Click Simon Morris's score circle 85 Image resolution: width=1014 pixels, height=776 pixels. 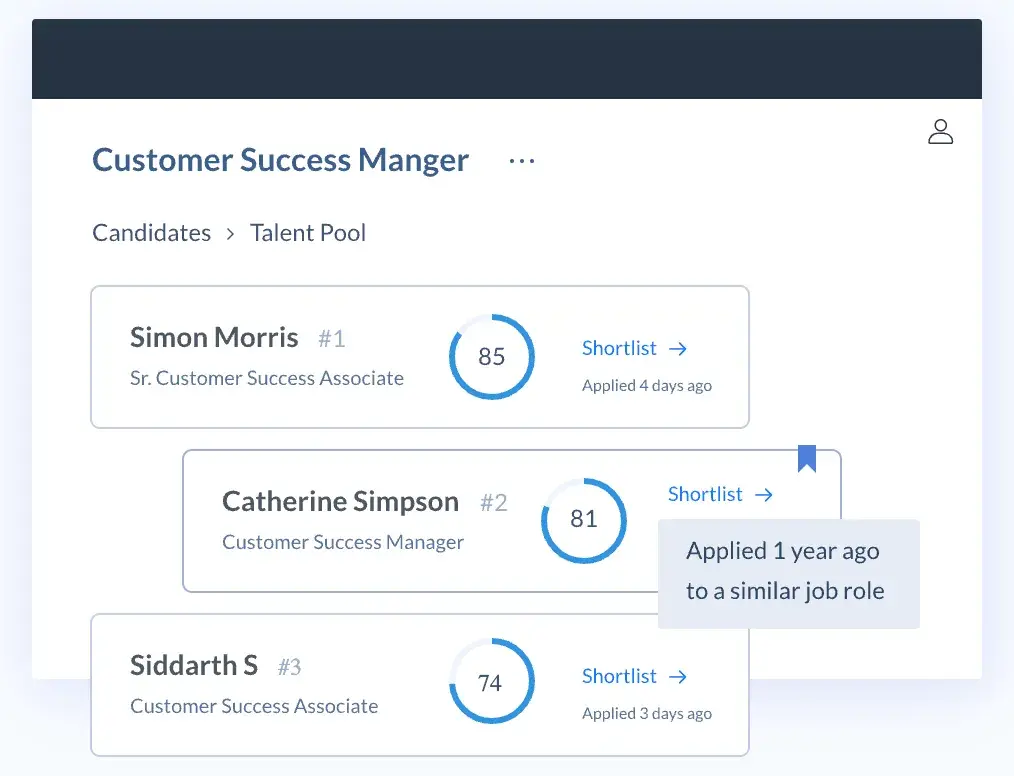point(491,357)
